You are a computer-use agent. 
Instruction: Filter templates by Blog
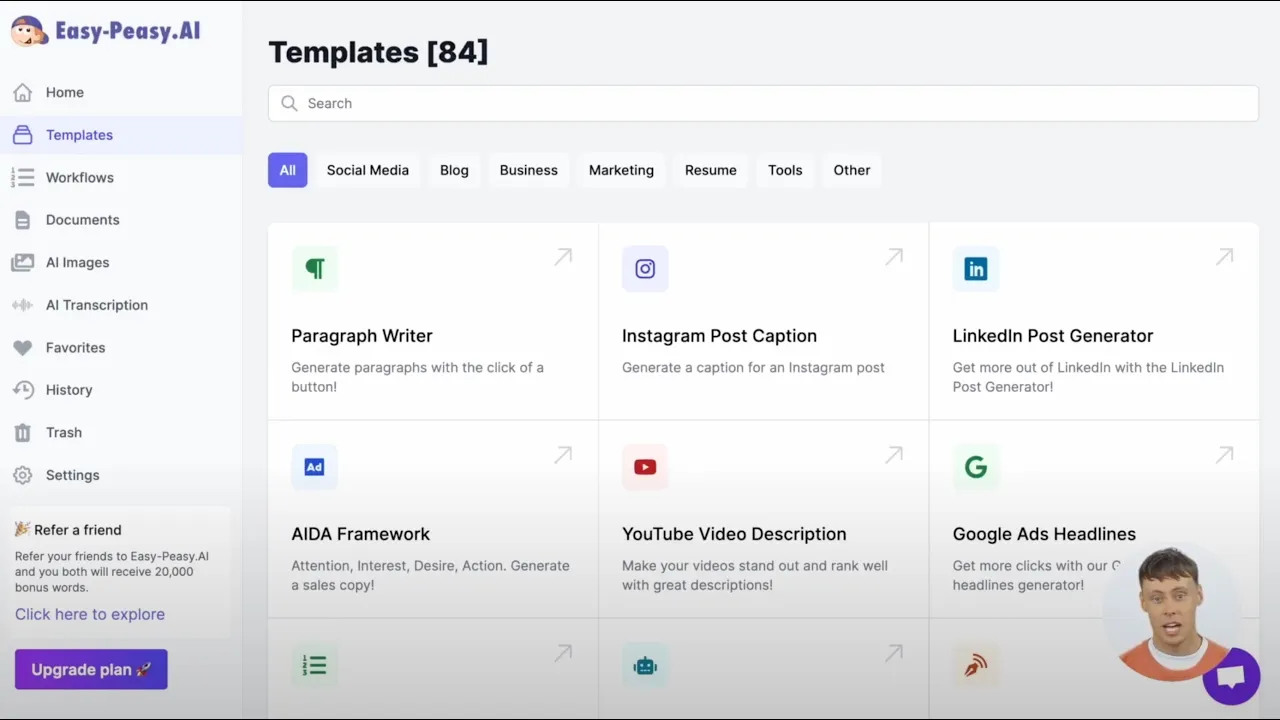(454, 170)
